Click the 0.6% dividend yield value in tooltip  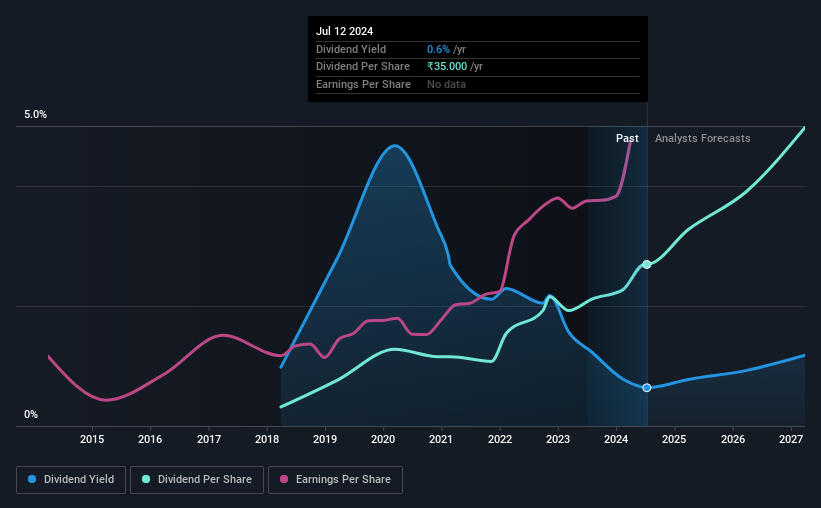point(438,49)
